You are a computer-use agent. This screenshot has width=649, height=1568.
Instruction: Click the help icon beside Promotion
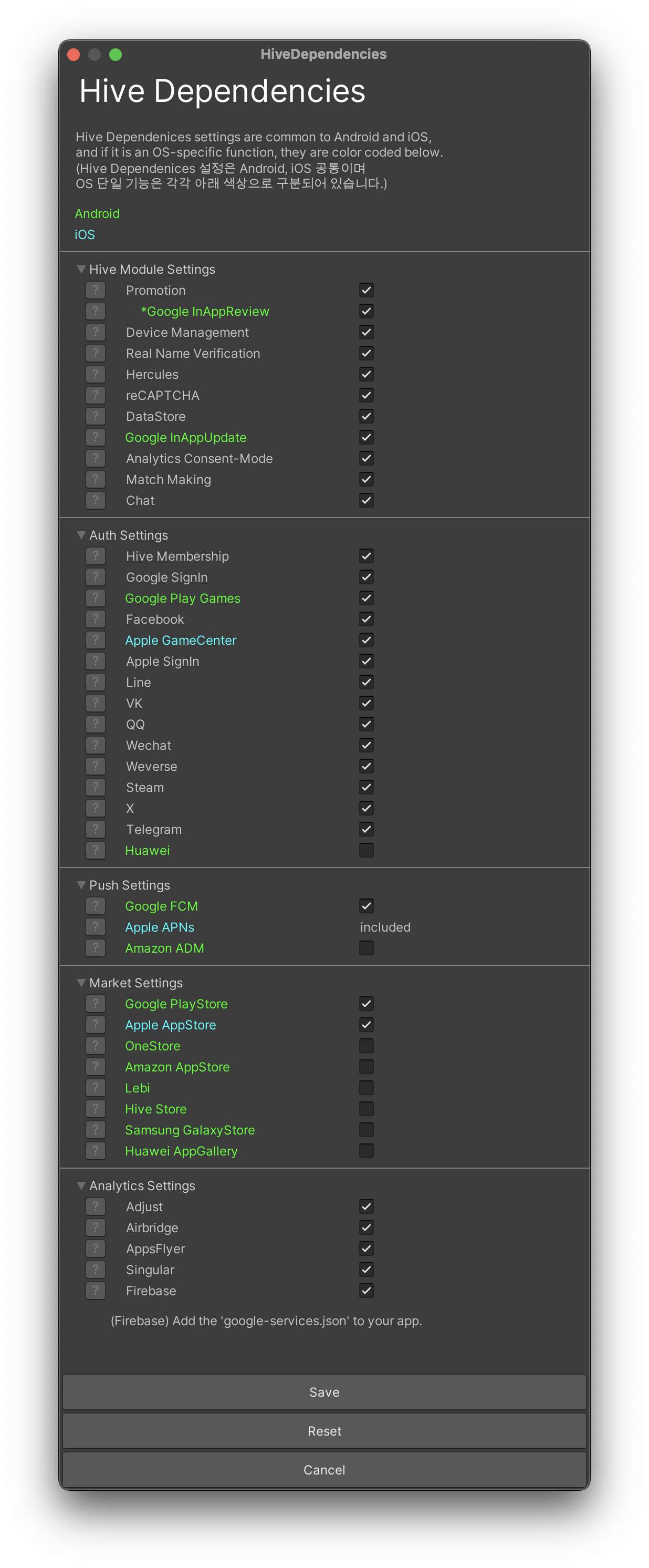tap(96, 291)
